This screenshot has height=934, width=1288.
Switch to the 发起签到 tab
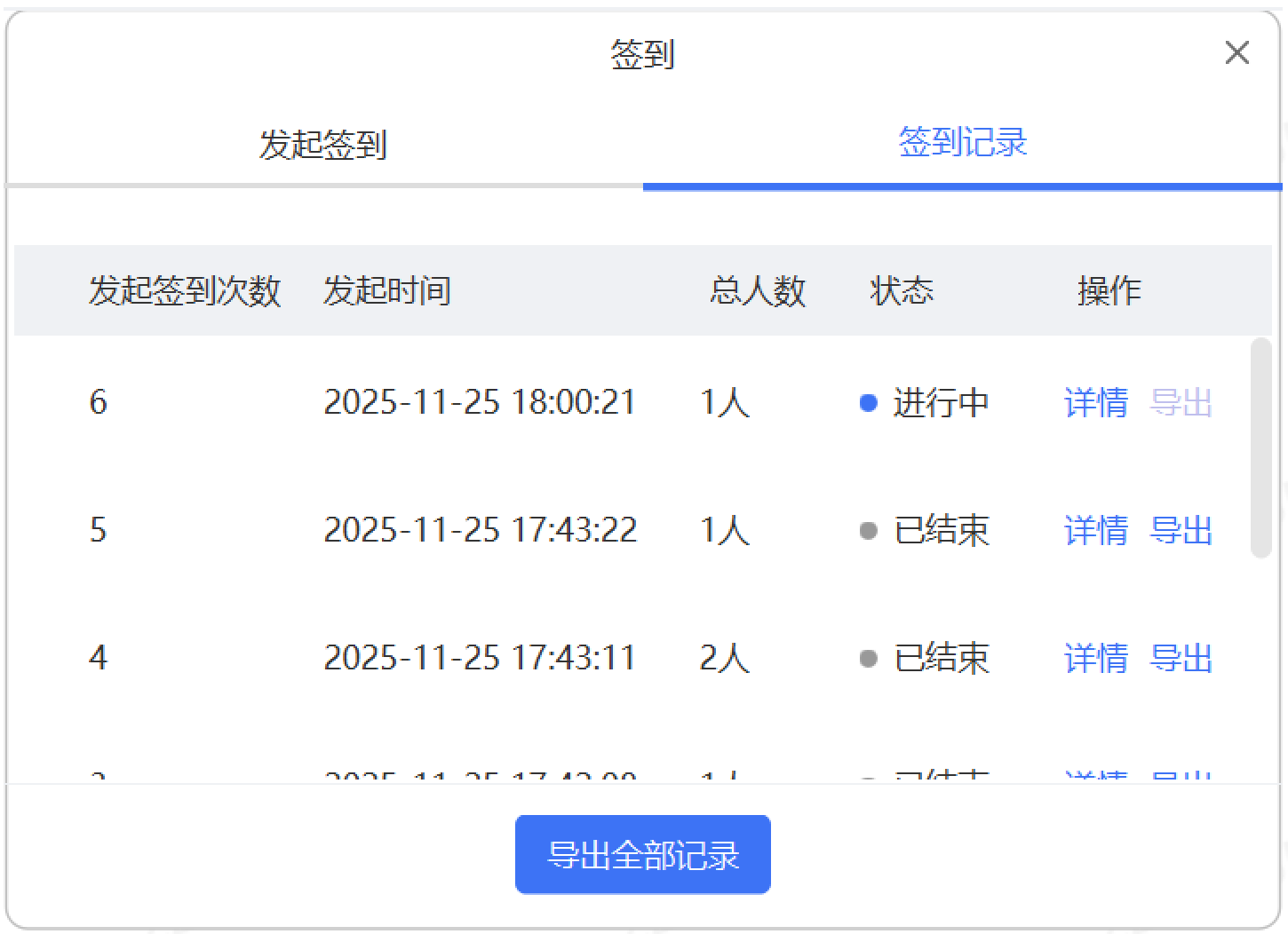322,145
